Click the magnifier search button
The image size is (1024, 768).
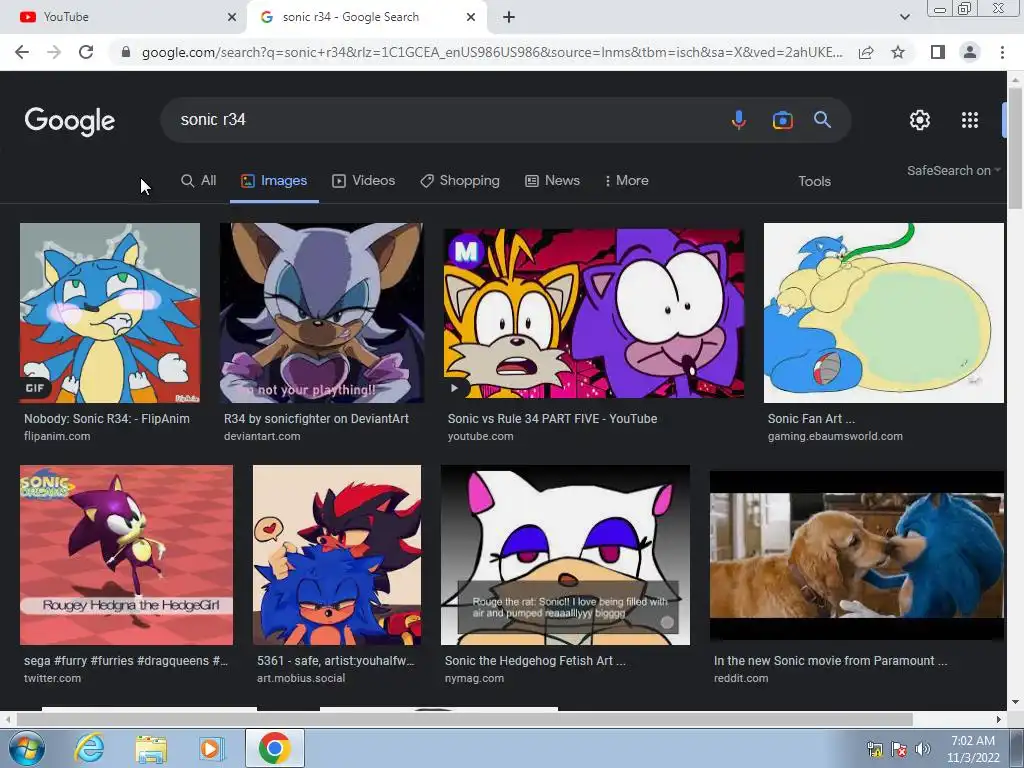[x=822, y=120]
